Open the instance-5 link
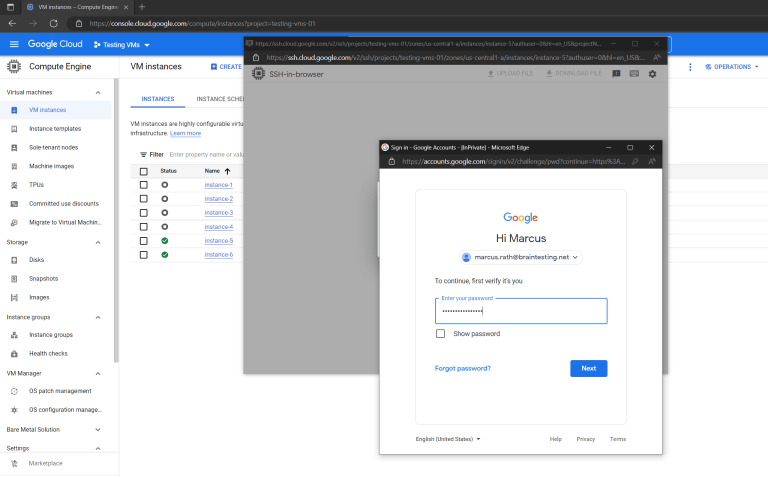Image resolution: width=768 pixels, height=477 pixels. tap(218, 241)
